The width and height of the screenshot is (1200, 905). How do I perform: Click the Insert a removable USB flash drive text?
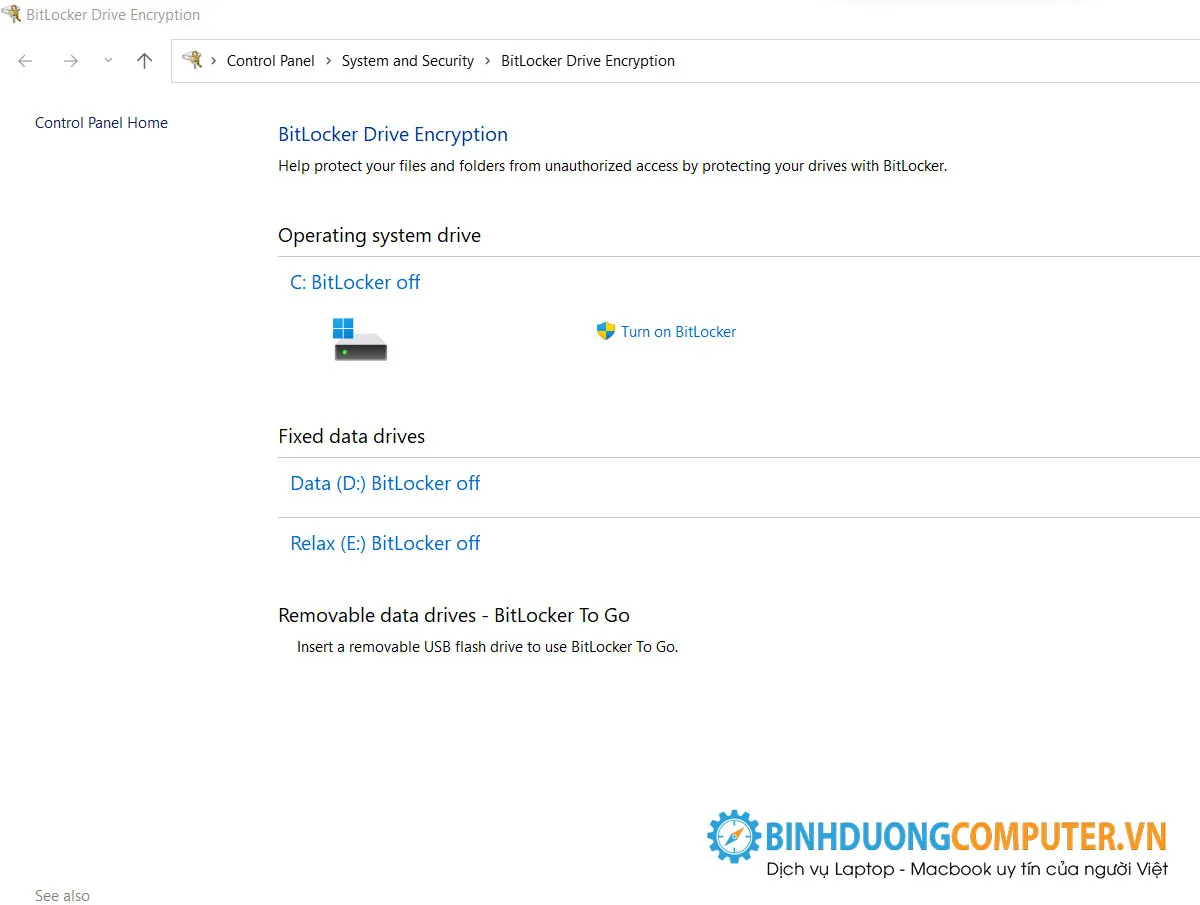(x=487, y=647)
